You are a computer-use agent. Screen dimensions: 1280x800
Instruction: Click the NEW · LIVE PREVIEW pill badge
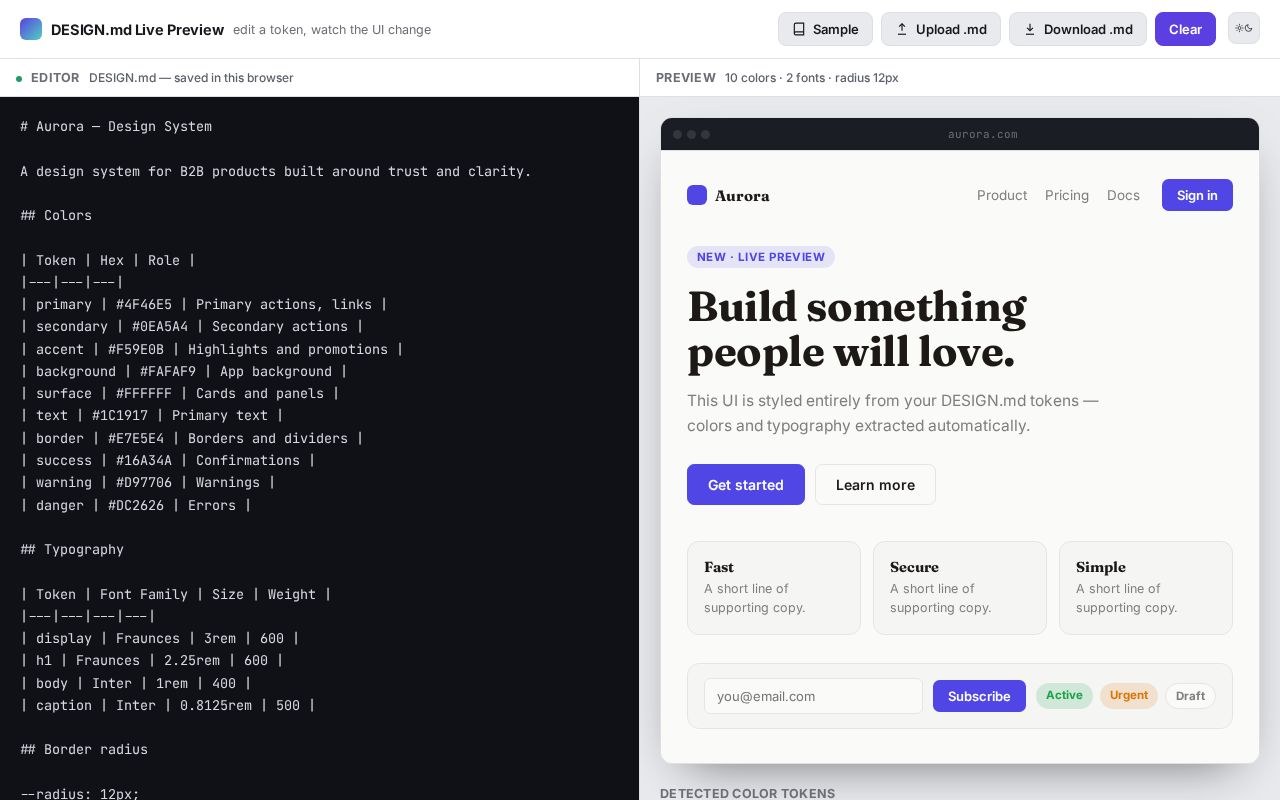pos(761,257)
